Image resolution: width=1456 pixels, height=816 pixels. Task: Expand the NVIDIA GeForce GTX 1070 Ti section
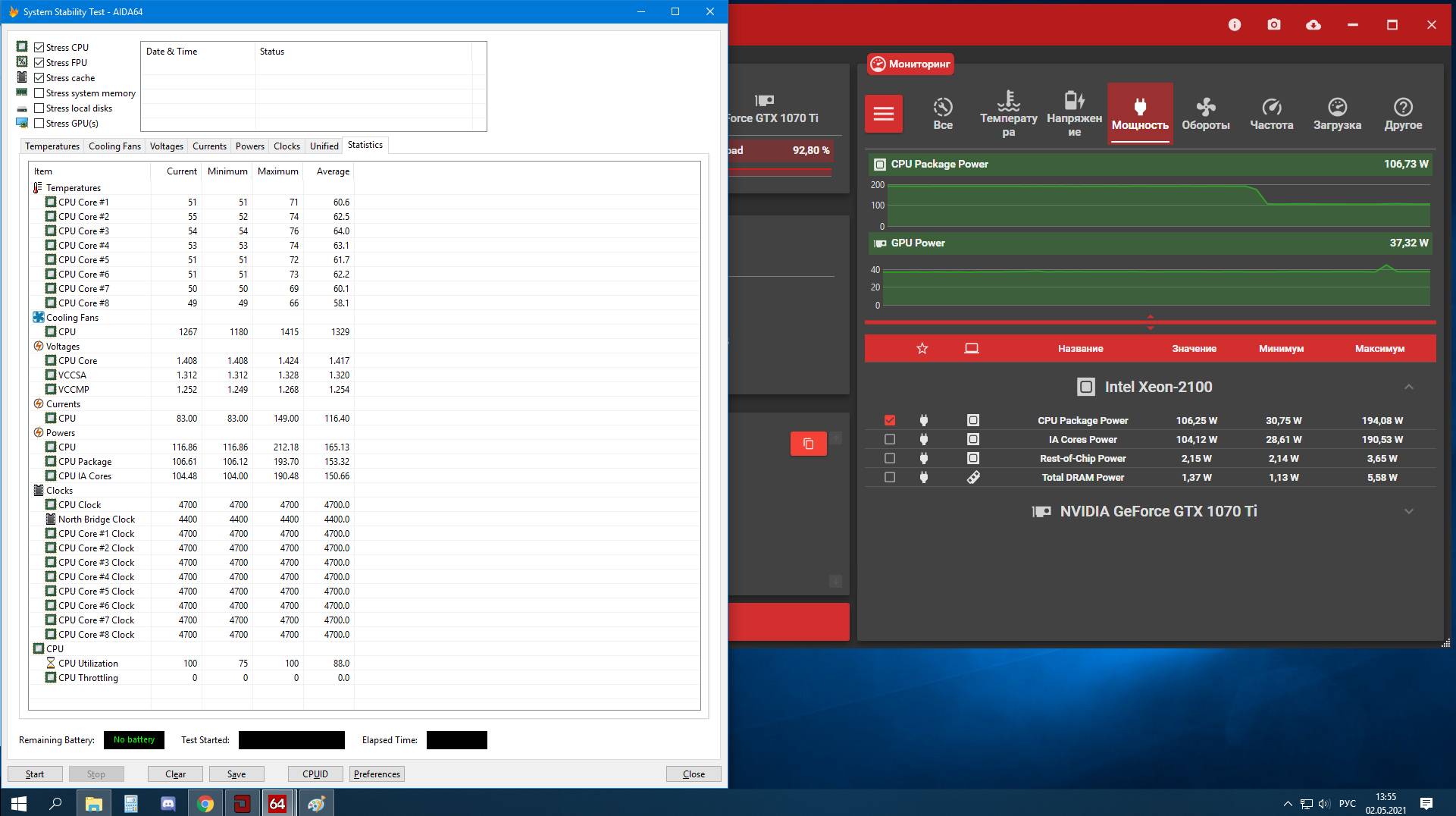click(1409, 511)
